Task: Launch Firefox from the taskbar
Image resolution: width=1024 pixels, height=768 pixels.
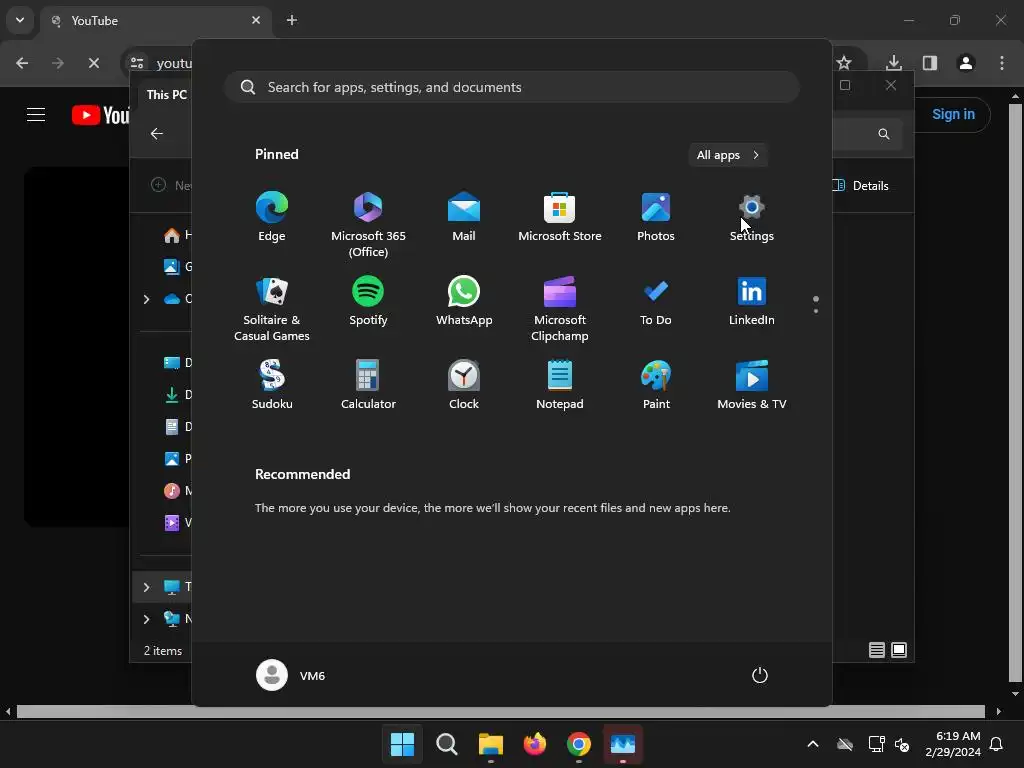Action: [535, 744]
